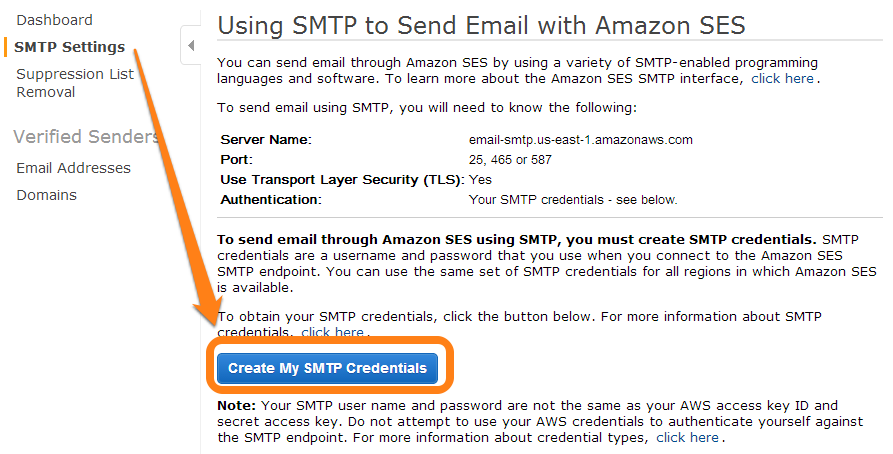Follow 'click here' link about SMTP interface
Viewport: 893px width, 454px height.
[x=782, y=79]
